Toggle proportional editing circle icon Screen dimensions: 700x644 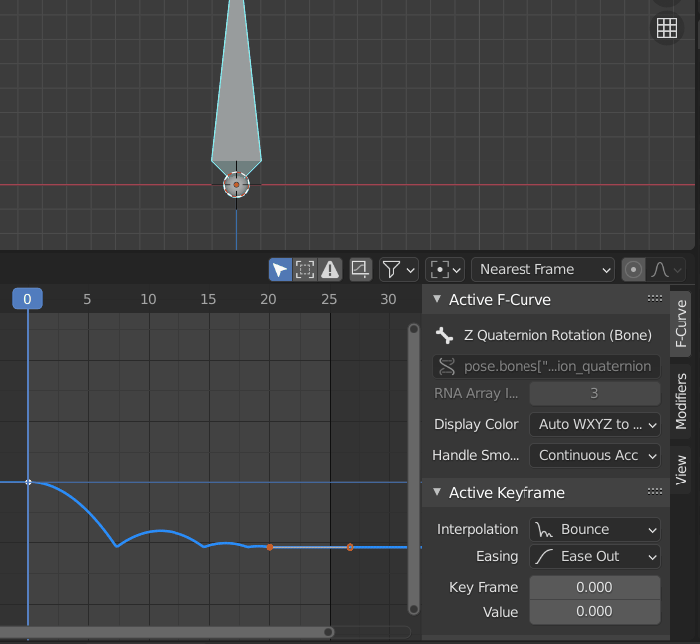(633, 270)
